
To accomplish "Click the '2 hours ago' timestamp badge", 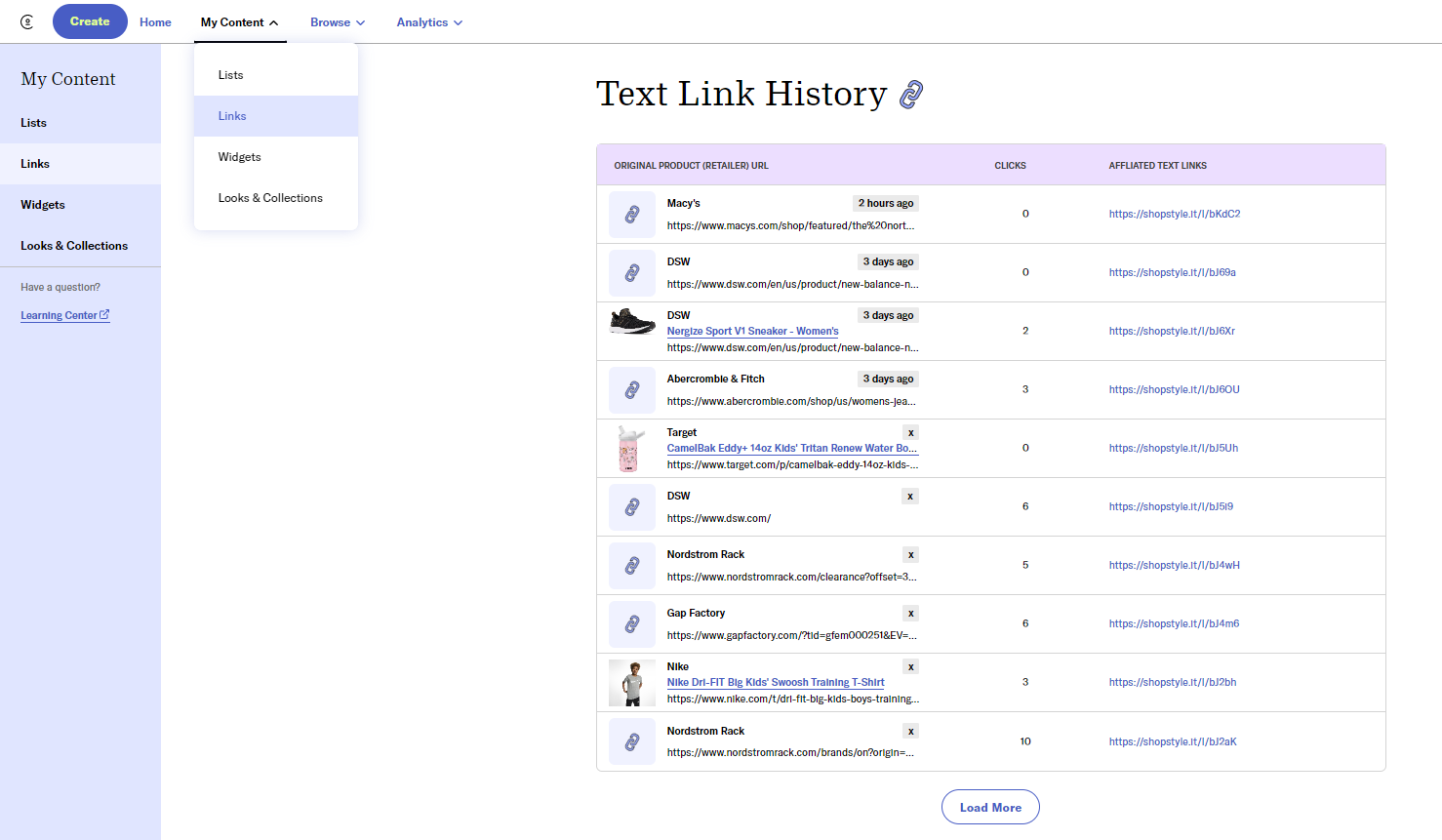I will click(x=886, y=204).
